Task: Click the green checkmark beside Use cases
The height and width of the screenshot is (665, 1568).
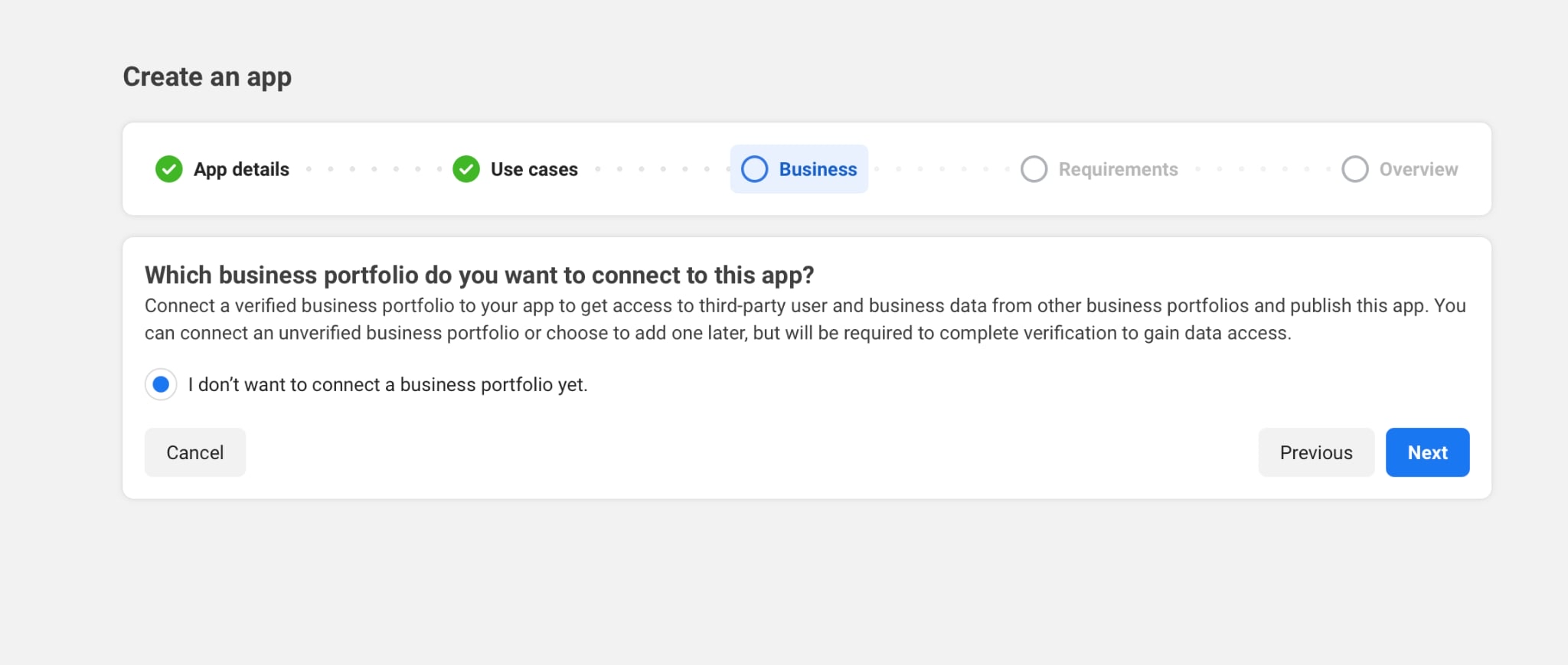Action: point(466,169)
